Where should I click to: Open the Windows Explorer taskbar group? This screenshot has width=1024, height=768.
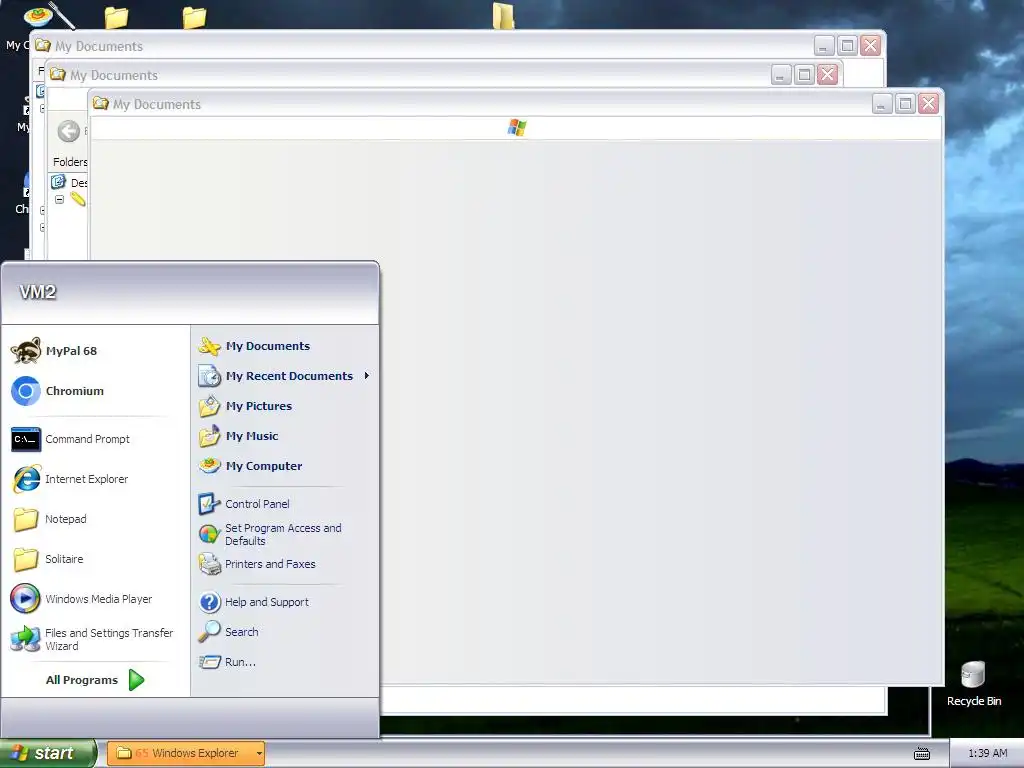[x=185, y=753]
